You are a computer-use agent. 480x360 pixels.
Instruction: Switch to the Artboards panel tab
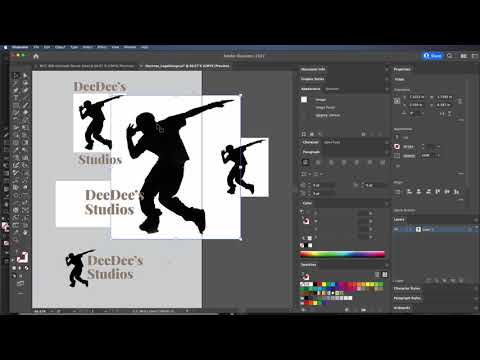(x=402, y=308)
